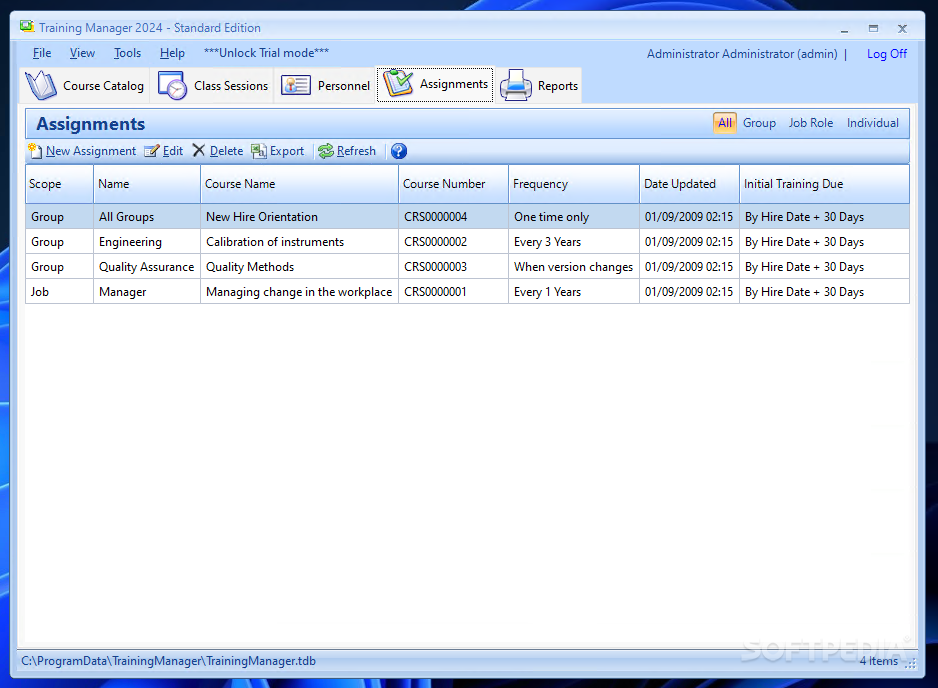The height and width of the screenshot is (688, 938).
Task: Click the Edit pencil icon
Action: pos(152,151)
